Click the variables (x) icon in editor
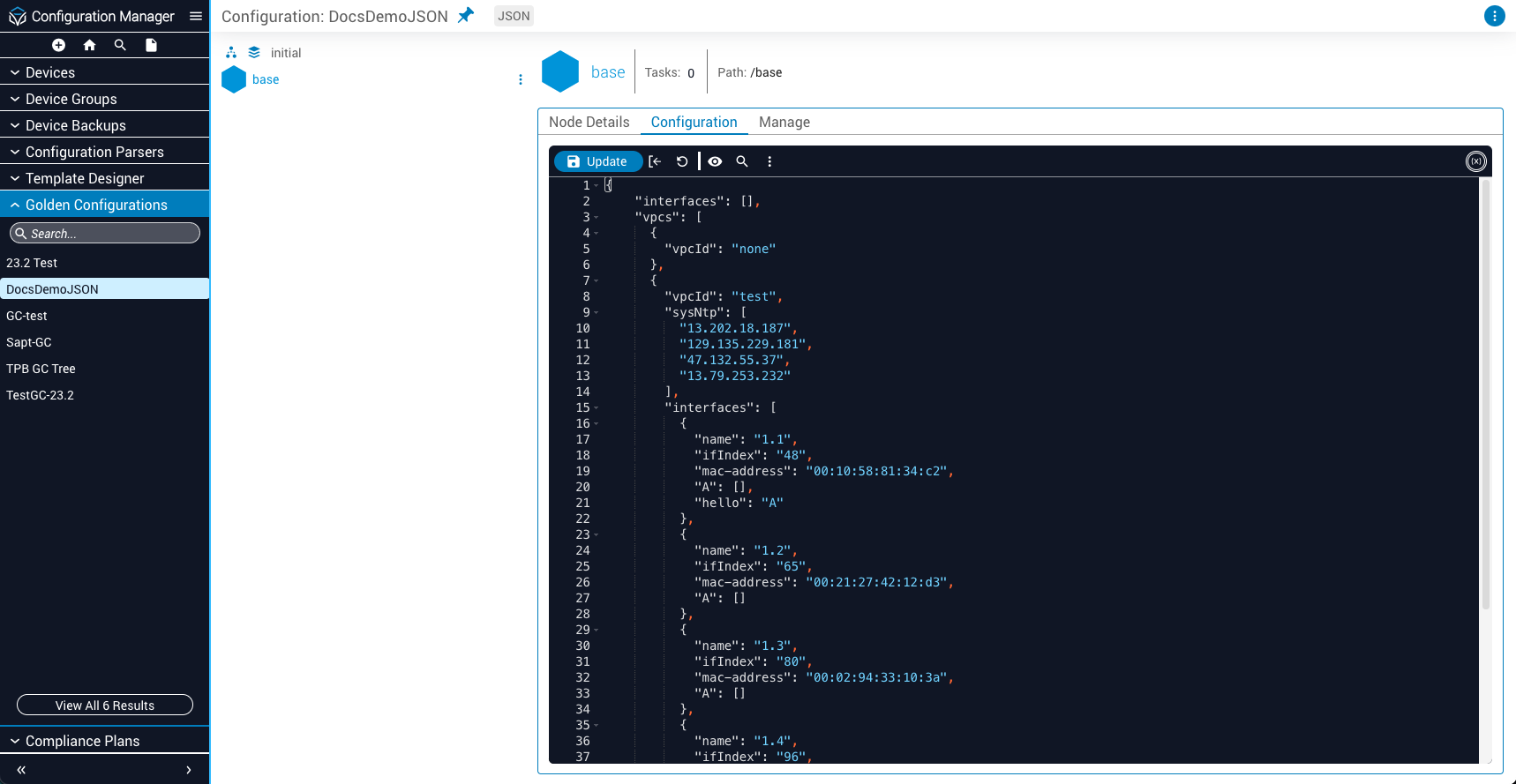 click(1475, 161)
